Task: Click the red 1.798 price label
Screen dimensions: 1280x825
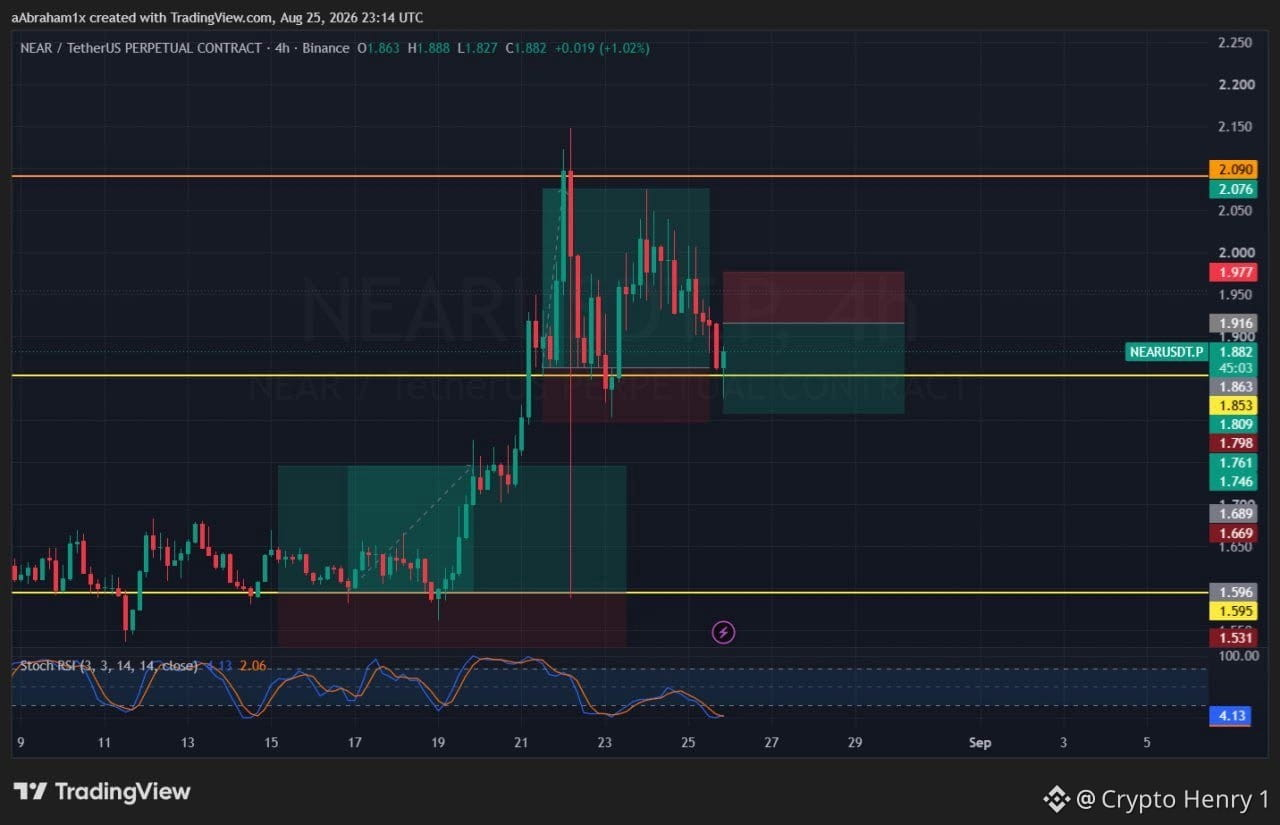Action: 1231,443
